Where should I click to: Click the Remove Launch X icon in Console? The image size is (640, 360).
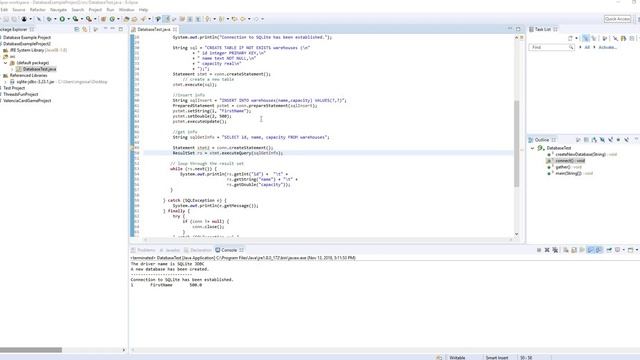(x=547, y=250)
